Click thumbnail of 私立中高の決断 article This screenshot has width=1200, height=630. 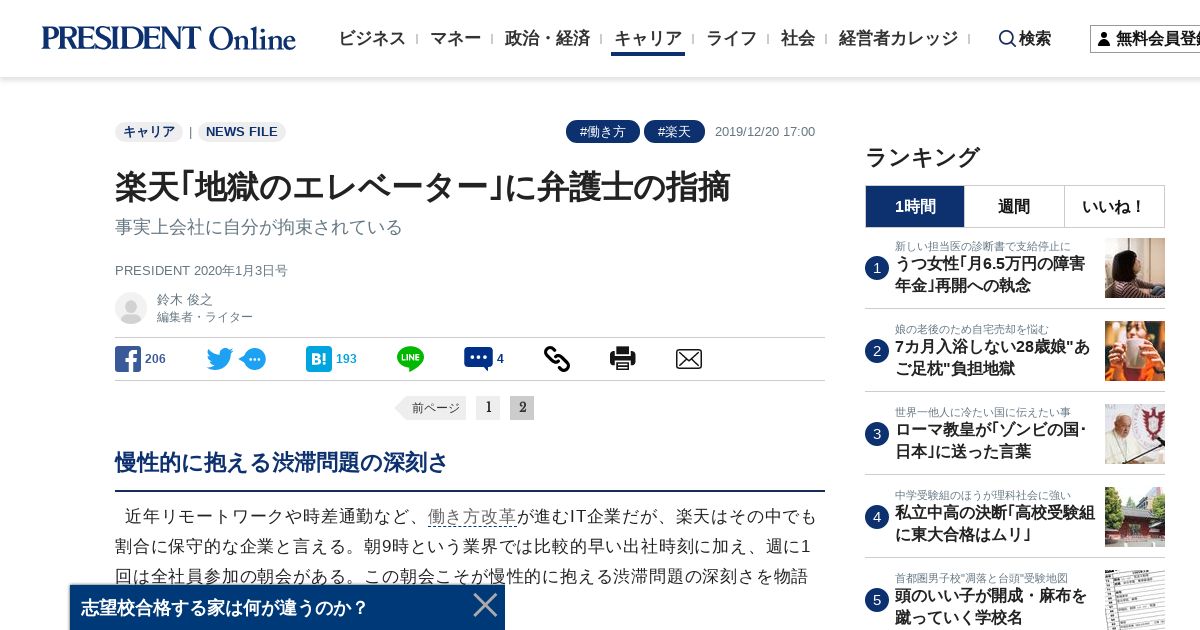(1135, 517)
